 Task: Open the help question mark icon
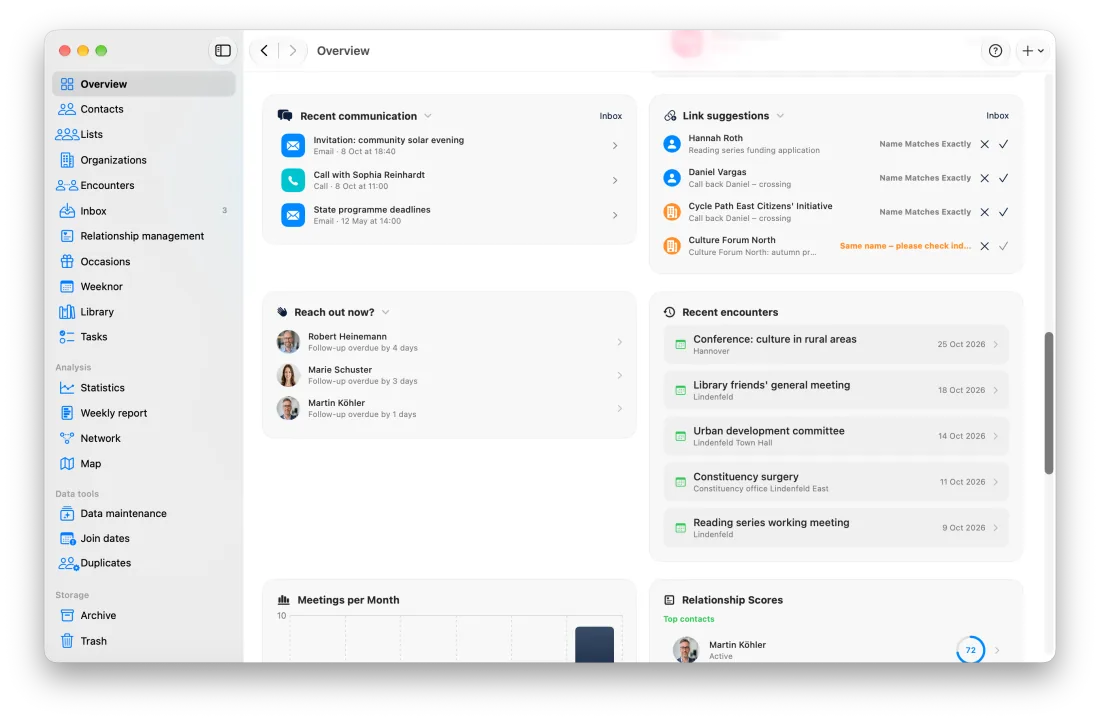995,50
